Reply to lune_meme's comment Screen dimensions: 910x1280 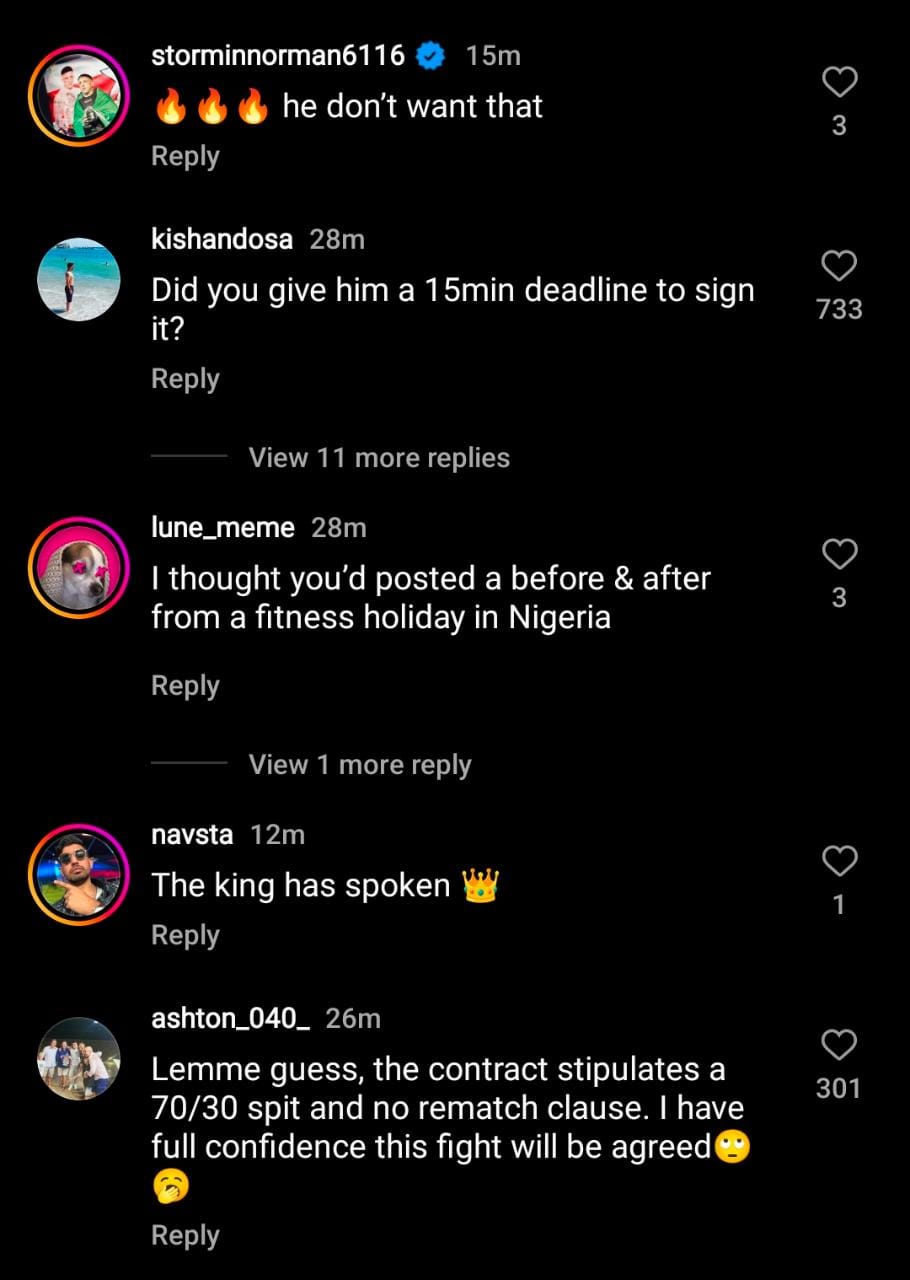[x=185, y=686]
